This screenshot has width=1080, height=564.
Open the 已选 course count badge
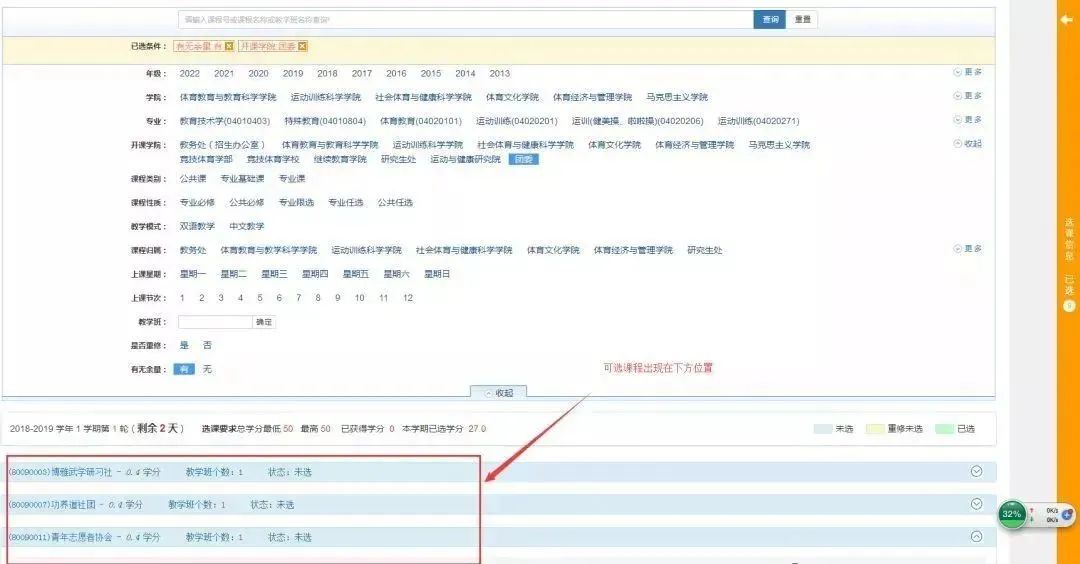pyautogui.click(x=1068, y=305)
